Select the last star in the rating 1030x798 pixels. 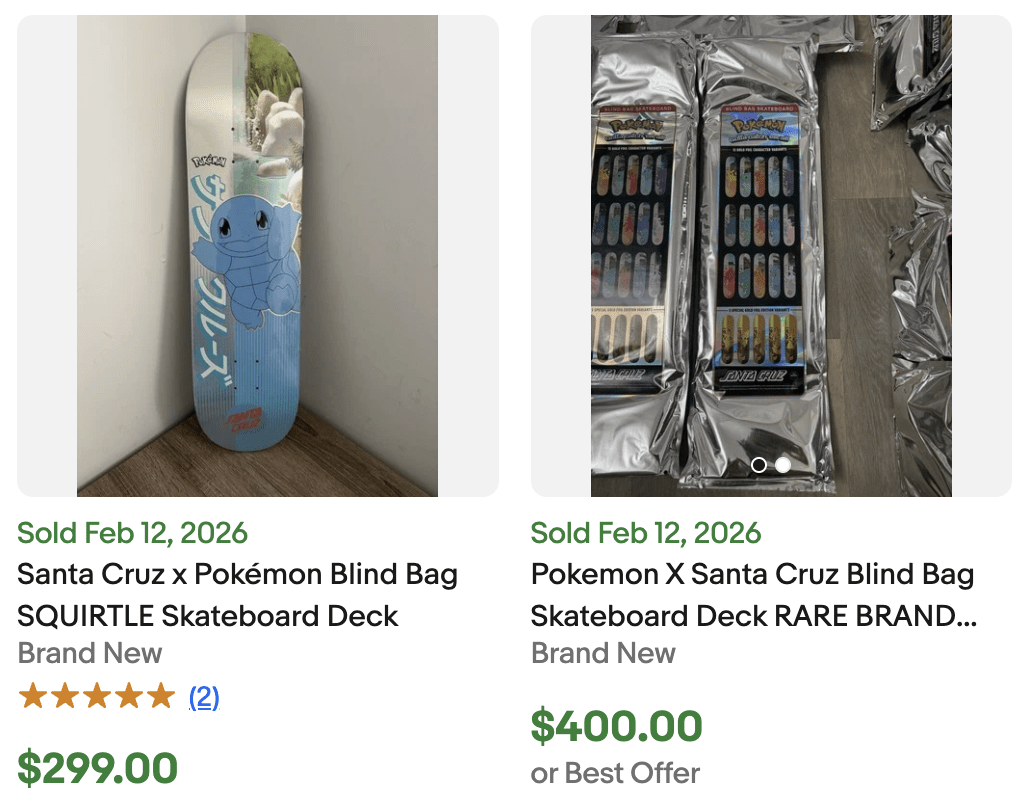click(x=162, y=694)
